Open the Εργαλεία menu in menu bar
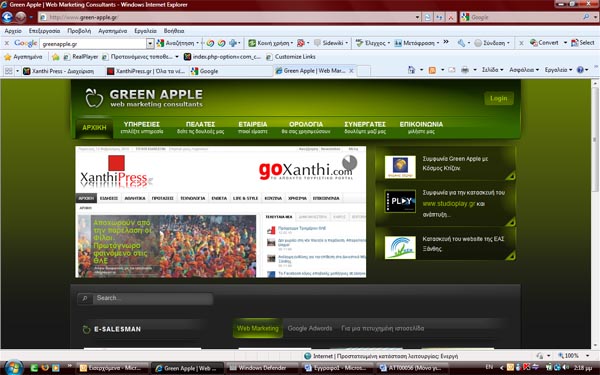Image resolution: width=600 pixels, height=375 pixels. (145, 31)
